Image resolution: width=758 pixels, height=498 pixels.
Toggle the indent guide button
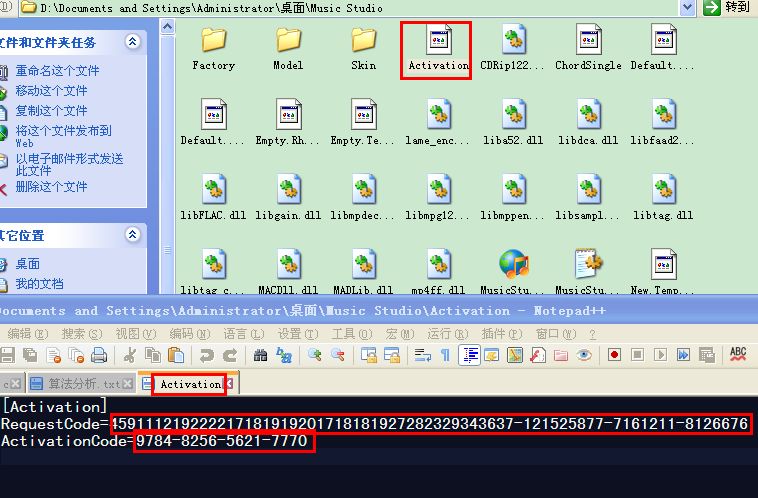point(468,355)
